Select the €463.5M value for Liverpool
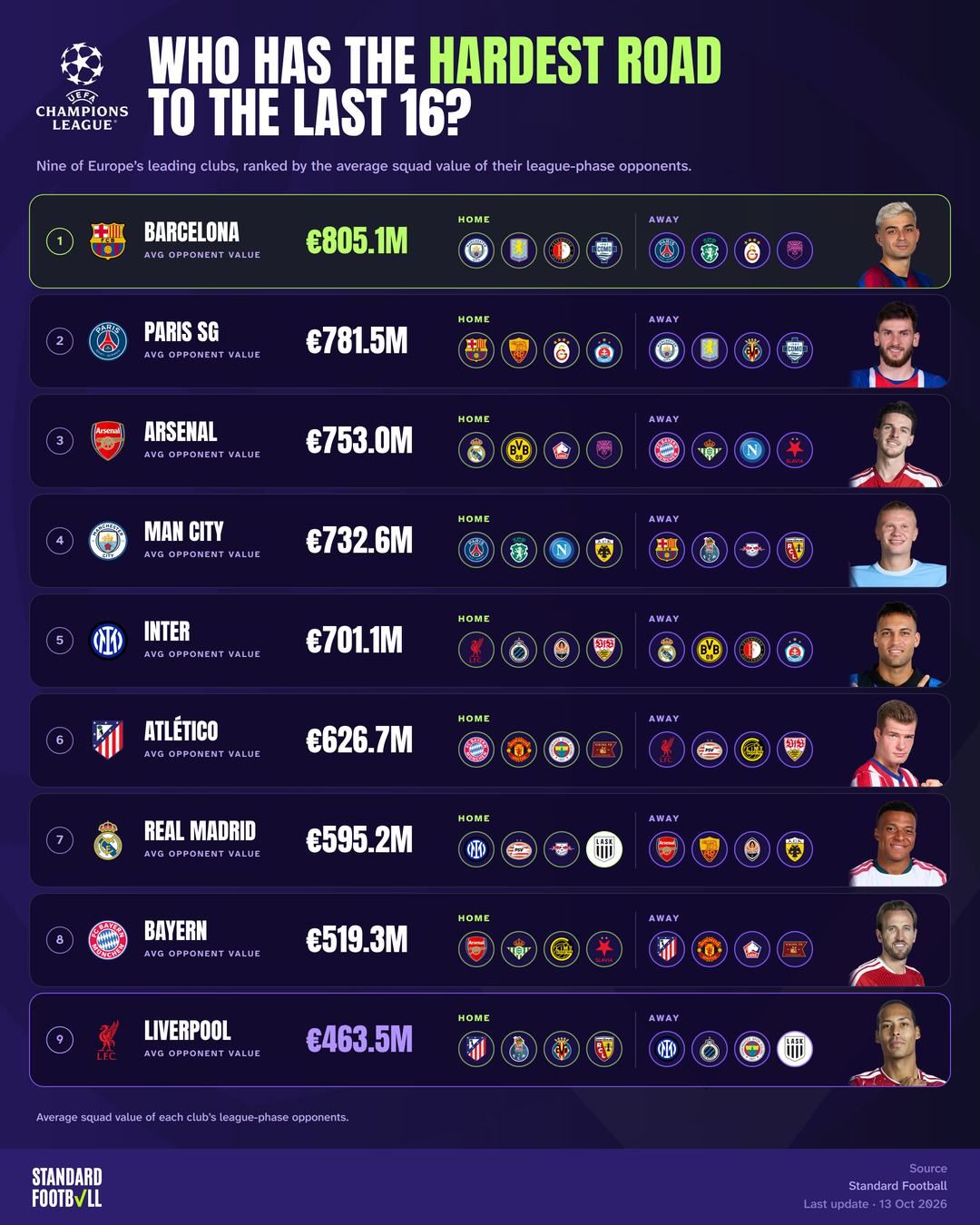The image size is (980, 1225). pos(359,1040)
